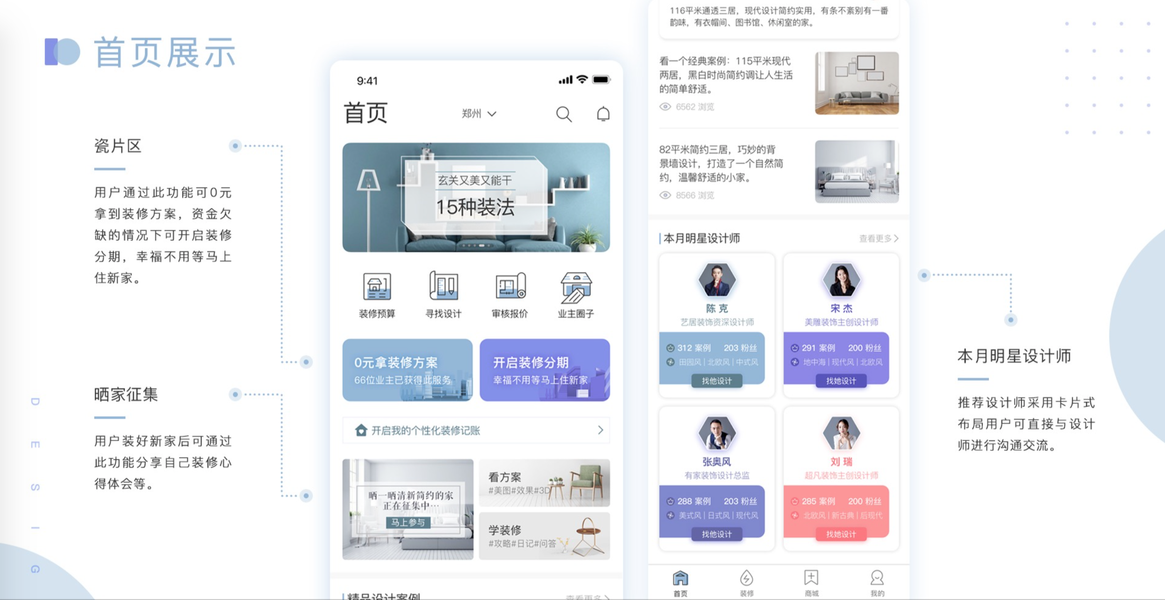Click the 9:41 status bar time
This screenshot has height=600, width=1165.
[x=368, y=80]
